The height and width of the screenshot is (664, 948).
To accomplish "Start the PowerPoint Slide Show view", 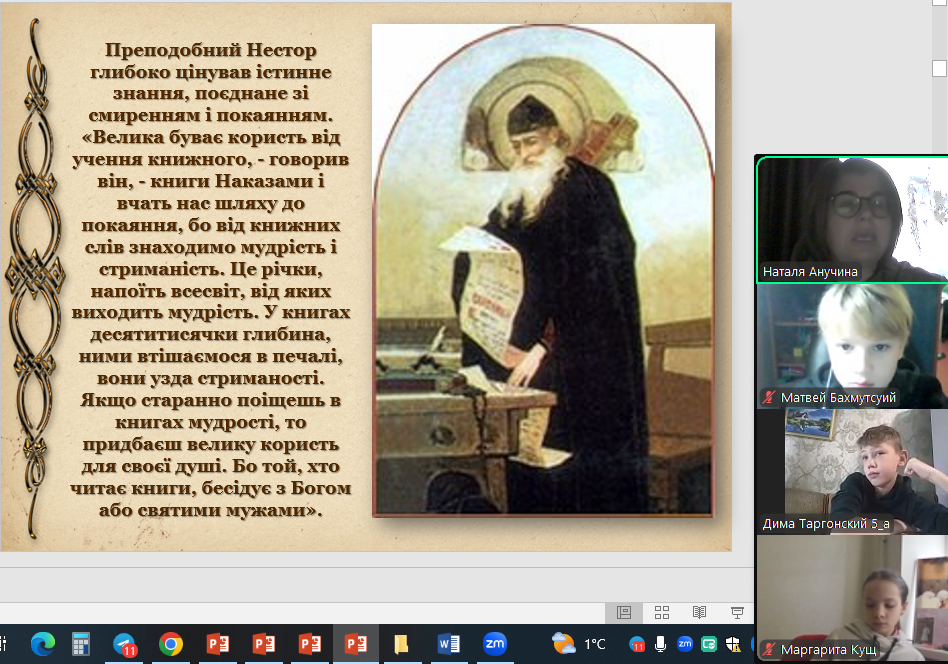I will point(737,613).
